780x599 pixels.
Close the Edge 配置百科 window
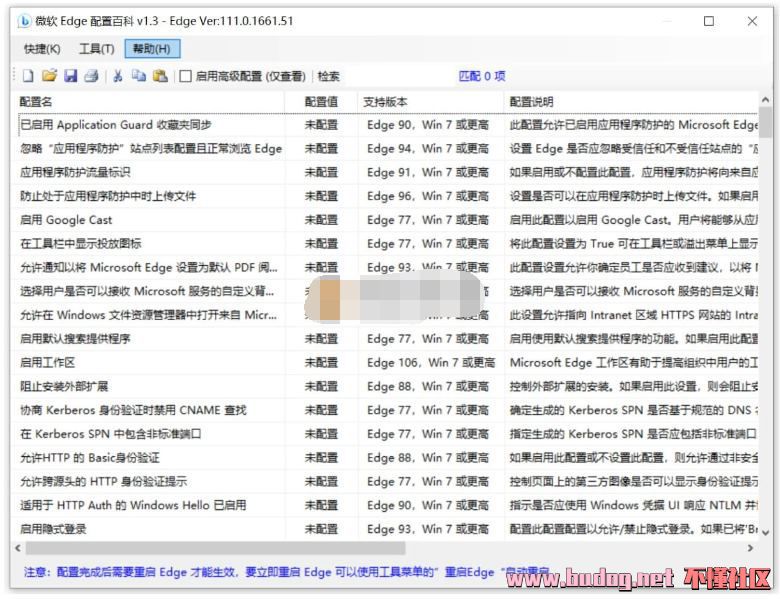752,21
